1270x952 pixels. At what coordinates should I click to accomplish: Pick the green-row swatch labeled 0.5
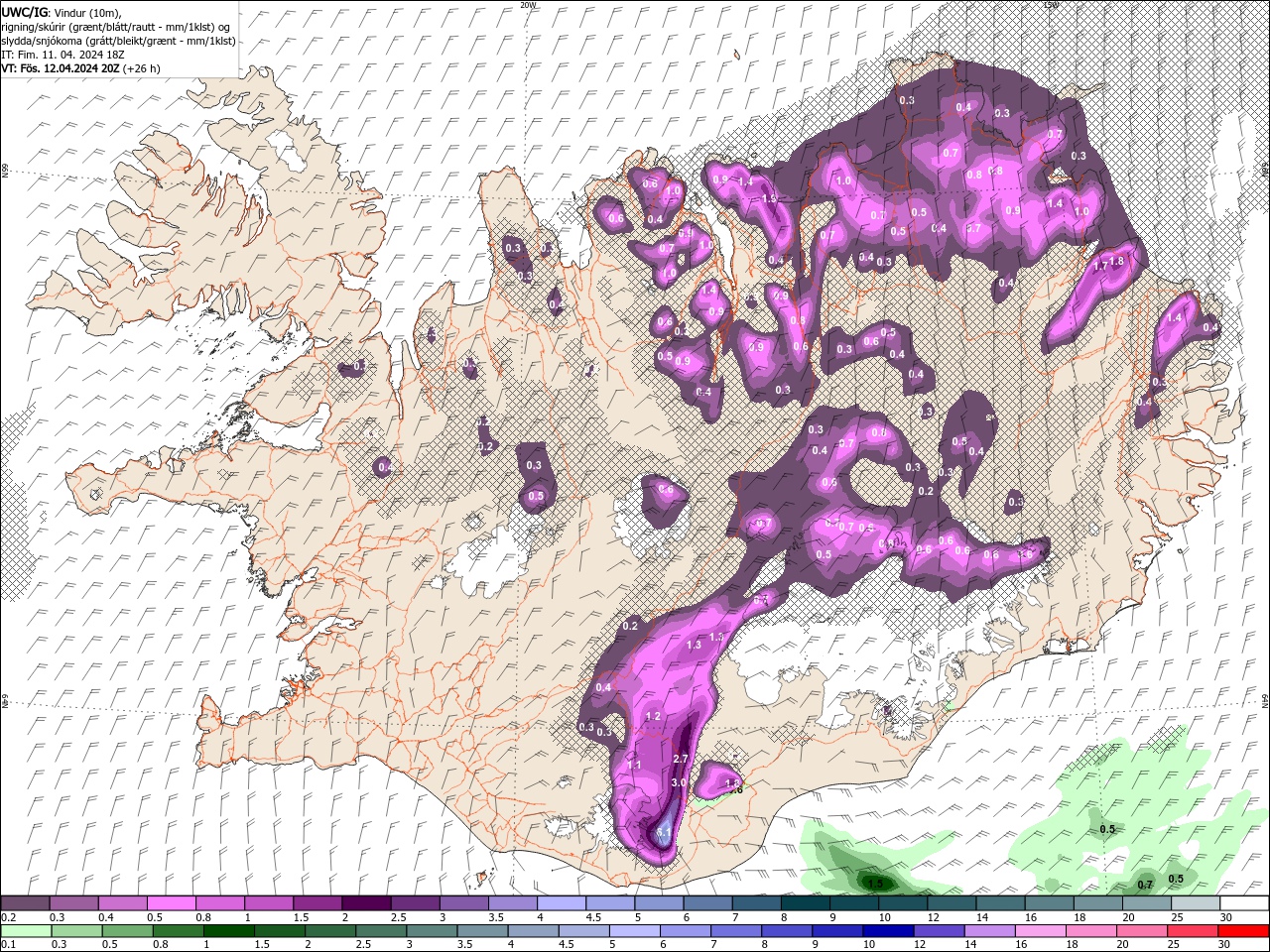click(x=127, y=930)
